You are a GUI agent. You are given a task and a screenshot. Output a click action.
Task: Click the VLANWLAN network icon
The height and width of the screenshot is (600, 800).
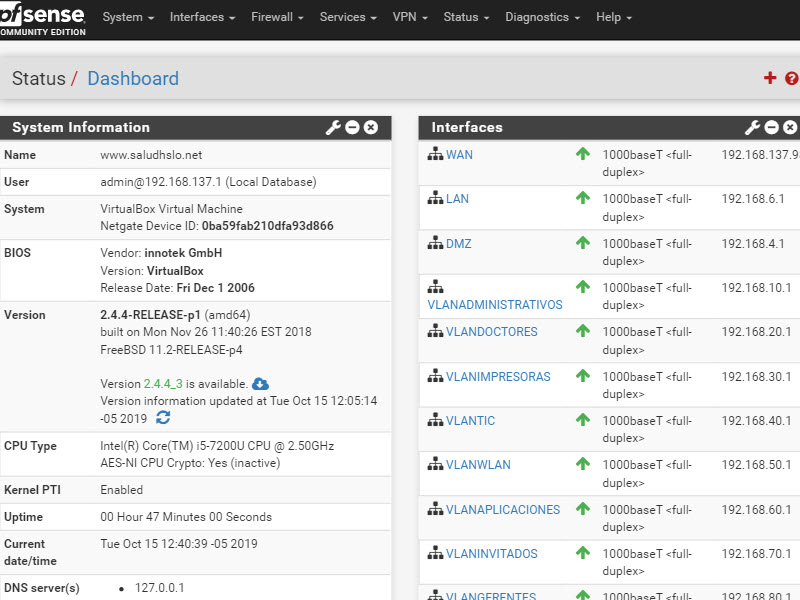pos(435,463)
